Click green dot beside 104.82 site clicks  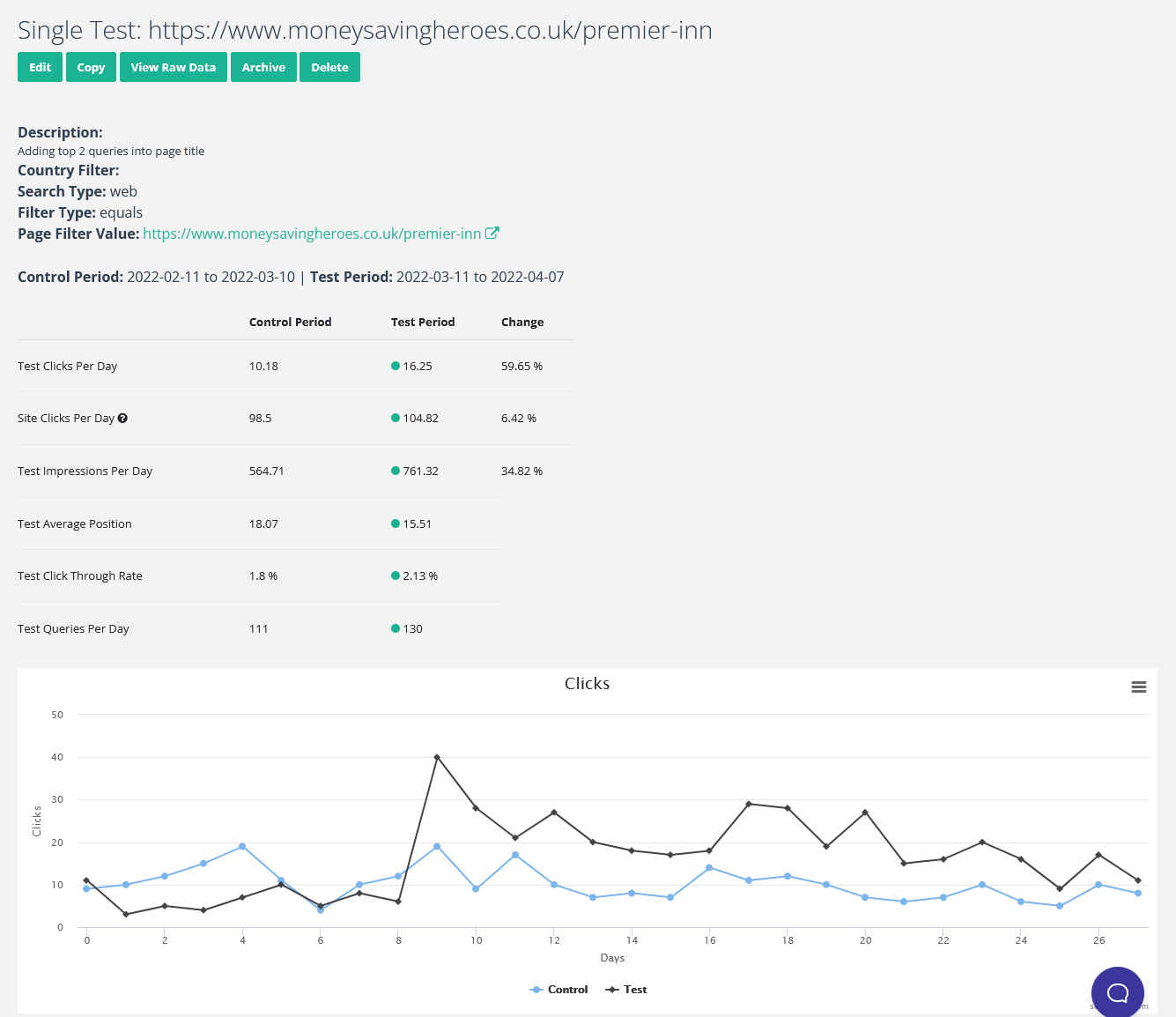396,418
